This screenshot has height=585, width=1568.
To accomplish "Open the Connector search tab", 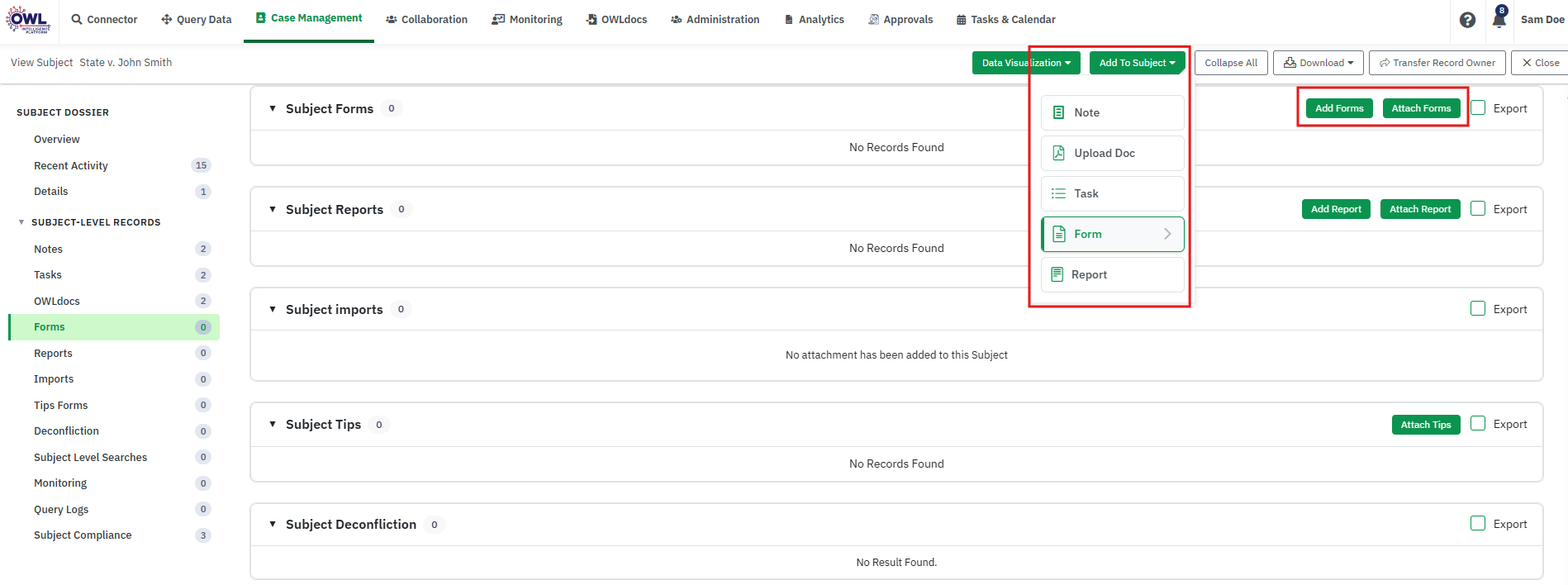I will (104, 20).
